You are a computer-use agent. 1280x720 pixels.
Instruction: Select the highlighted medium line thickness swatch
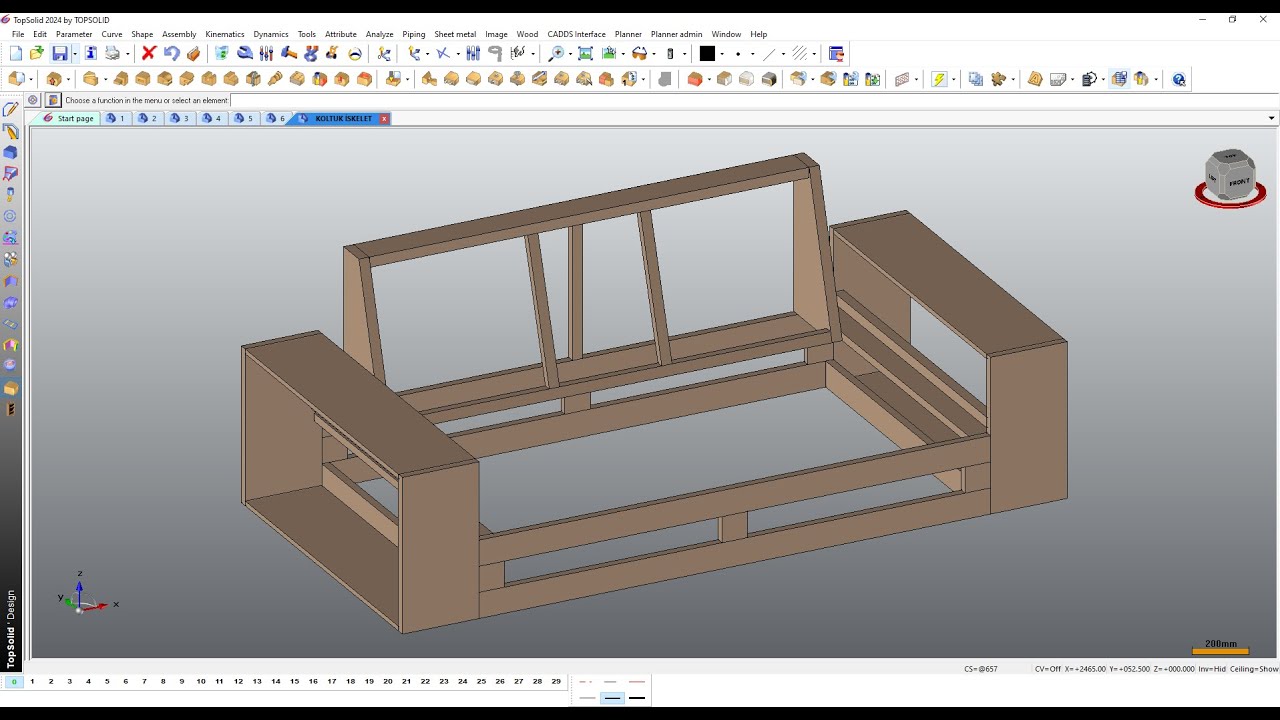click(x=612, y=698)
